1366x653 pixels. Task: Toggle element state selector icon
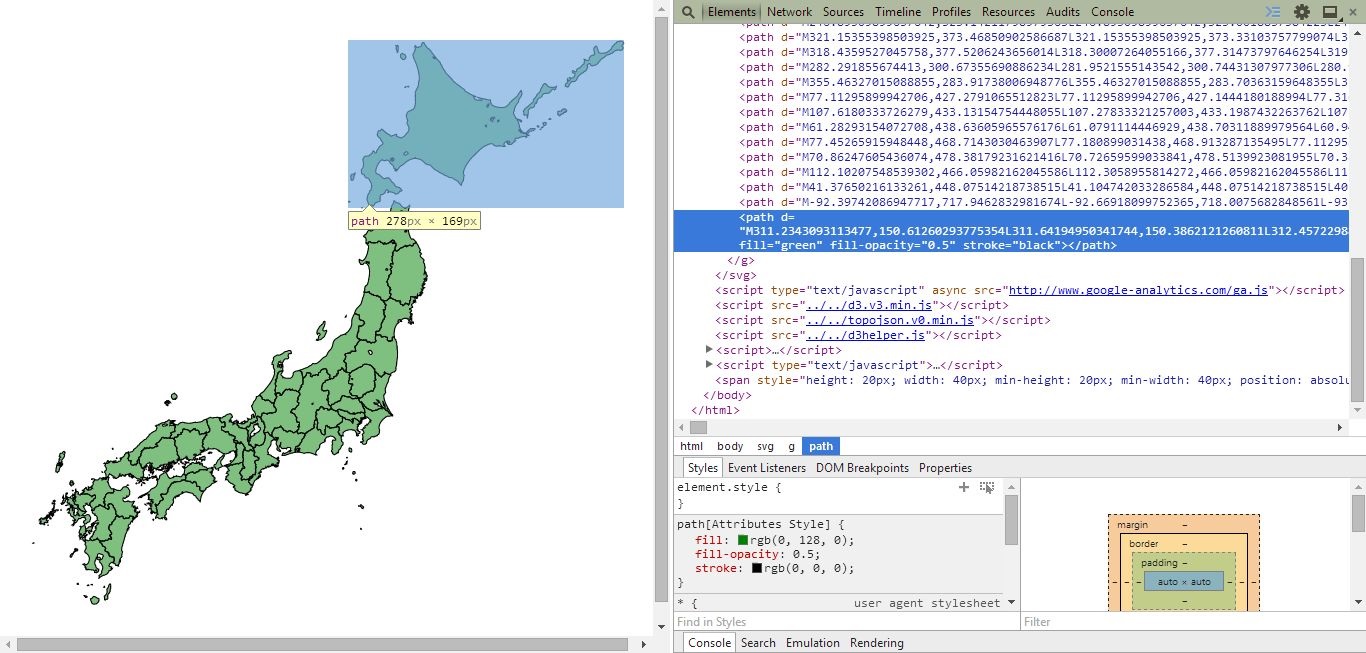click(x=987, y=487)
